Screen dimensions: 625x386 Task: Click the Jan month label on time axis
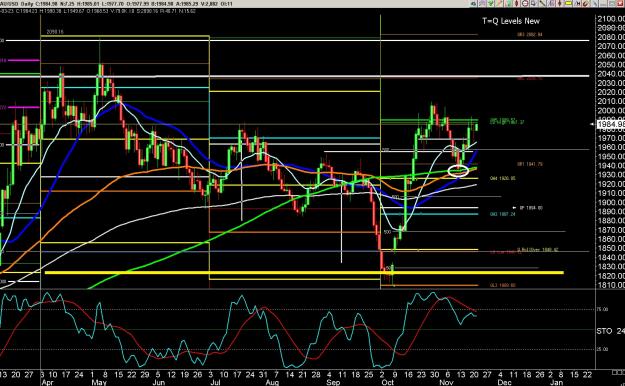point(556,382)
